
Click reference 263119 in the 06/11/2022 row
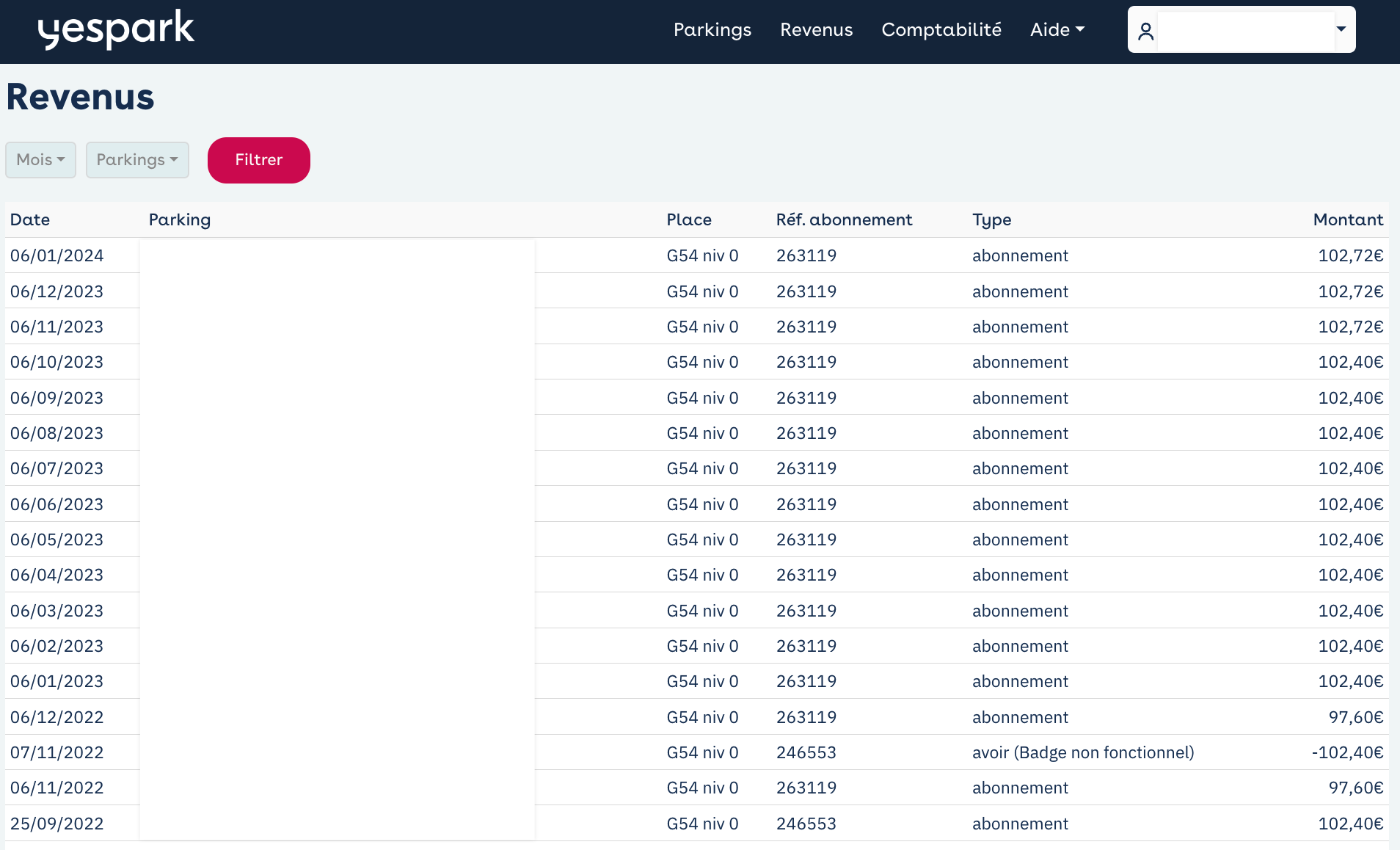click(x=806, y=788)
